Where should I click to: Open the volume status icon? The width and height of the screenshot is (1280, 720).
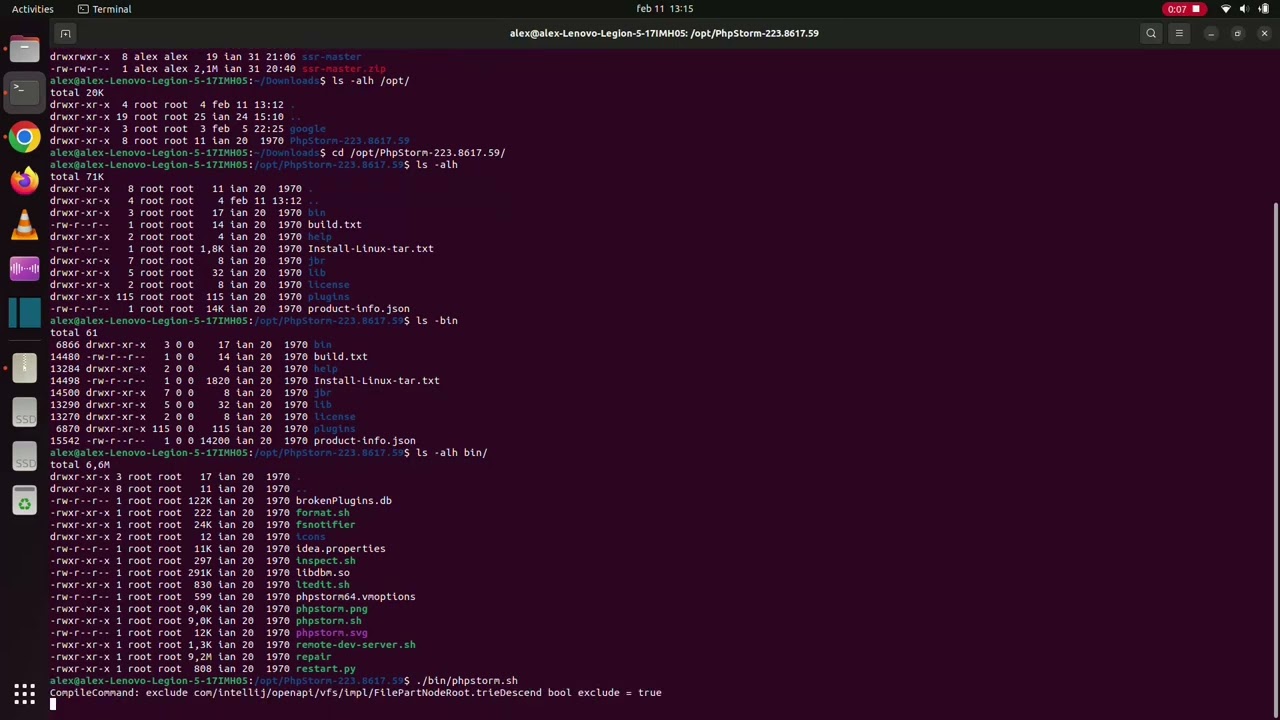(x=1245, y=9)
